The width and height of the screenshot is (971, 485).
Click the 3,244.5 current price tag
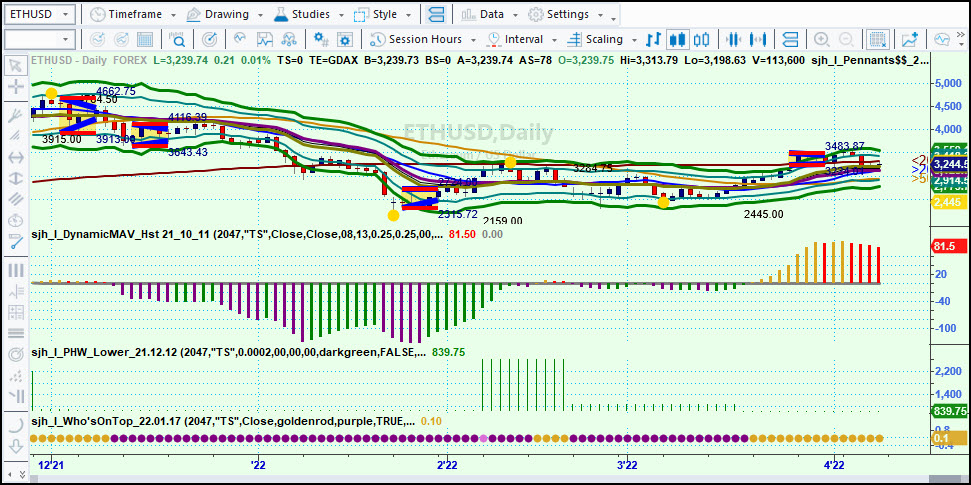coord(949,164)
